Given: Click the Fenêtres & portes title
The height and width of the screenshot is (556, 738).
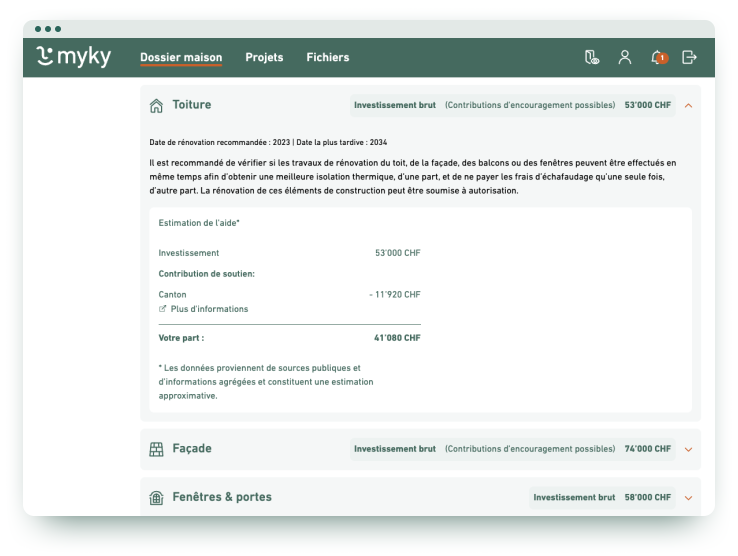Looking at the screenshot, I should [x=222, y=497].
